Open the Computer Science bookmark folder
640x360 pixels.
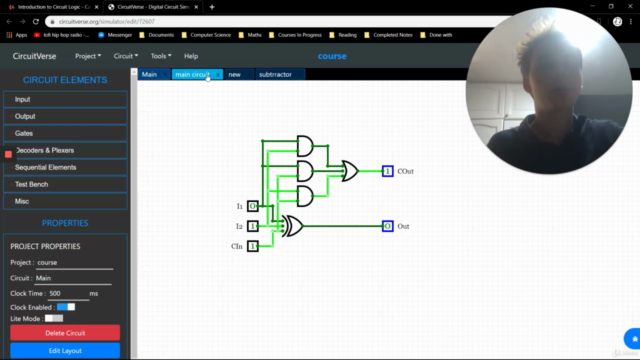pyautogui.click(x=206, y=35)
